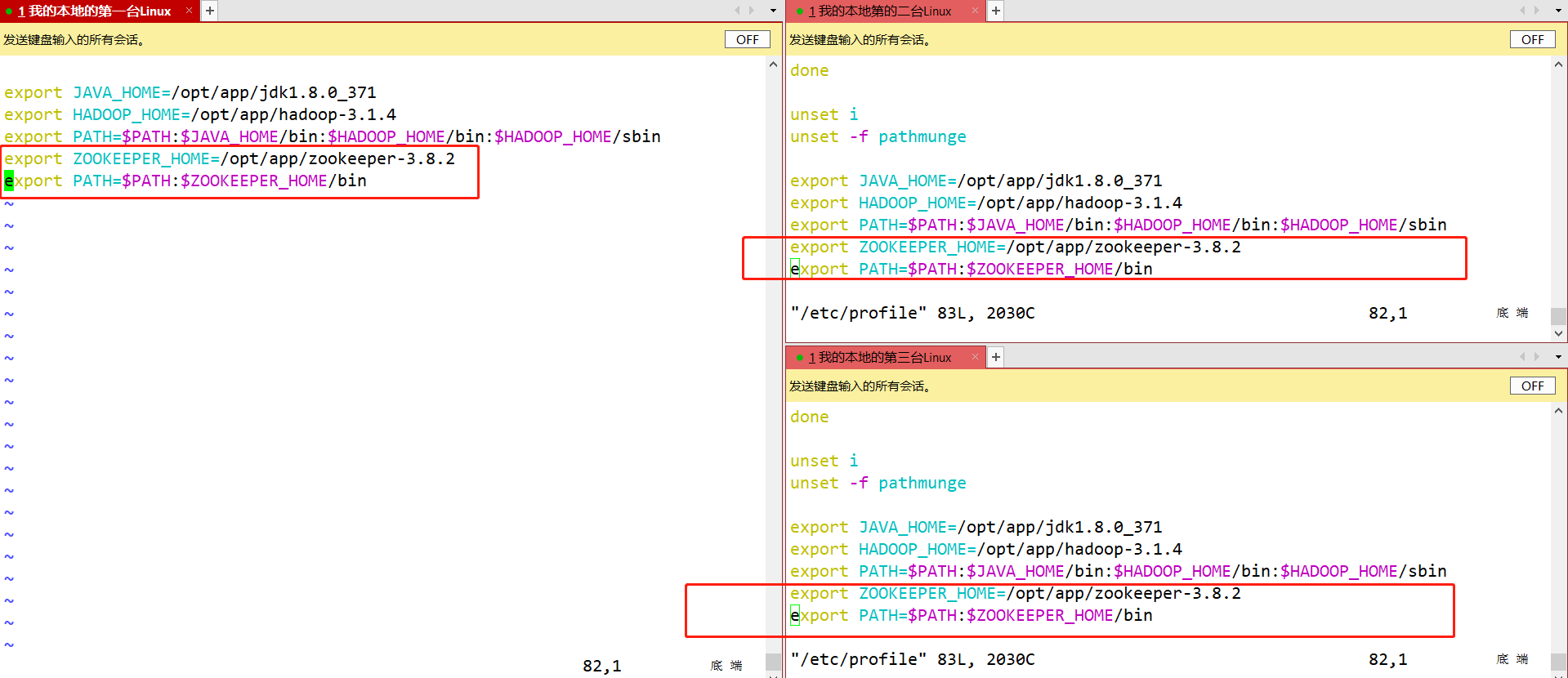This screenshot has height=678, width=1568.
Task: Click ZOOKEEPER_HOME export line in first pane
Action: click(x=230, y=158)
